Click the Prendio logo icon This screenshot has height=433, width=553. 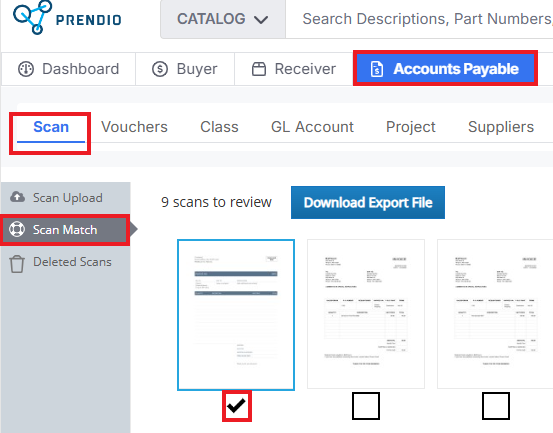pos(32,17)
